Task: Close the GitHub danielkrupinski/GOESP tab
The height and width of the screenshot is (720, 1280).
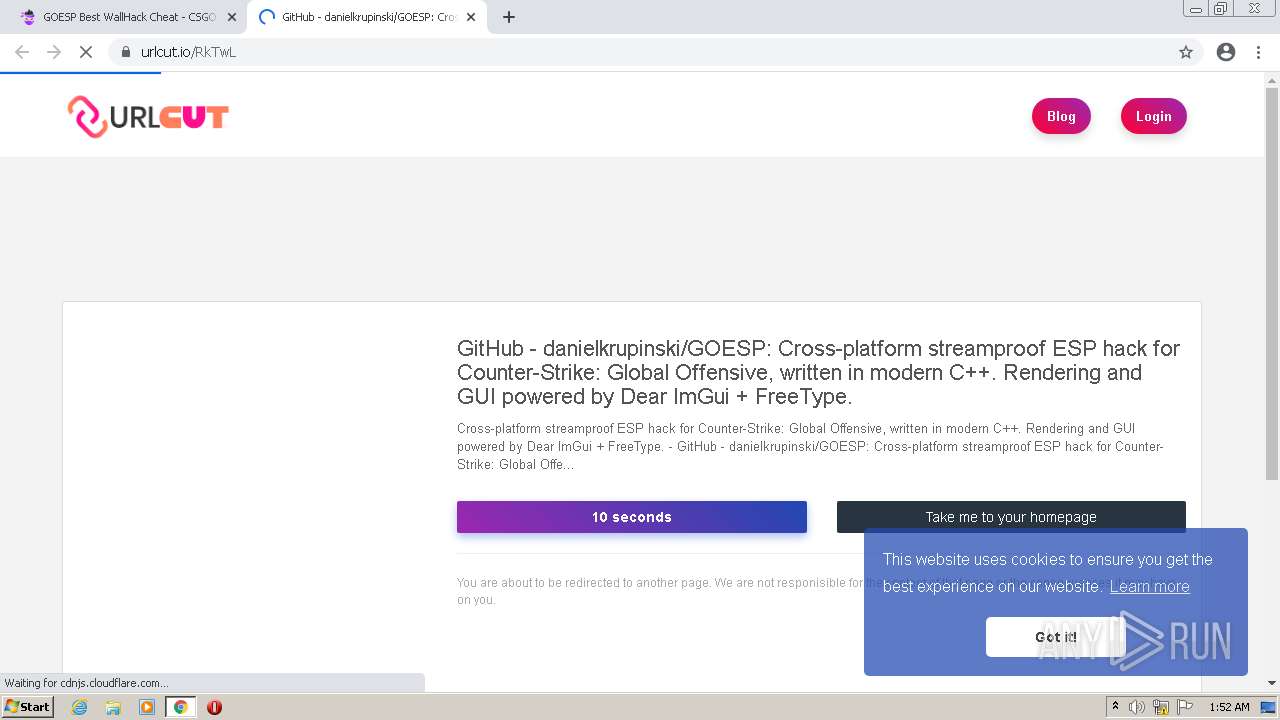Action: 471,17
